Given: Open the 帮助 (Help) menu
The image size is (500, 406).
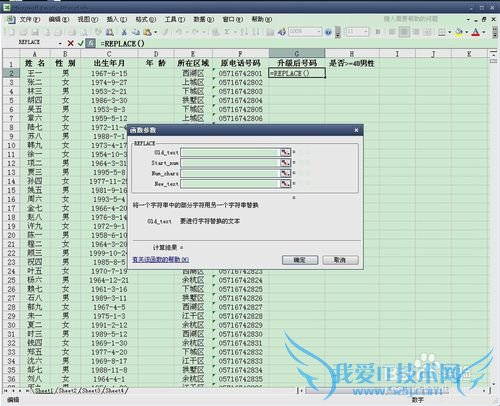Looking at the screenshot, I should 262,20.
